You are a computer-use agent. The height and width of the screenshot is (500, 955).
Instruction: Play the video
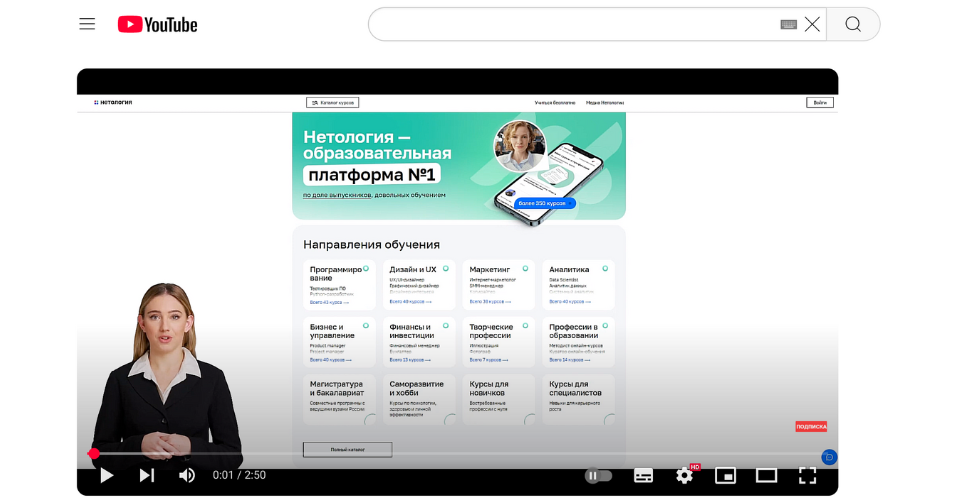coord(107,475)
